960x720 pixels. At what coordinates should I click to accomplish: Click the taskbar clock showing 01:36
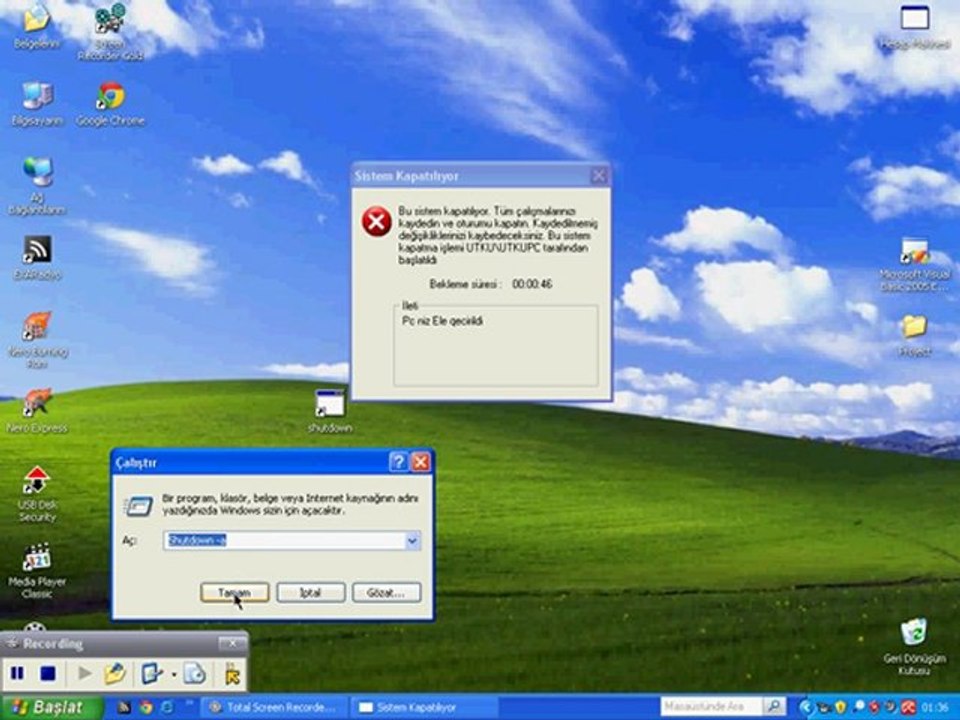[934, 707]
